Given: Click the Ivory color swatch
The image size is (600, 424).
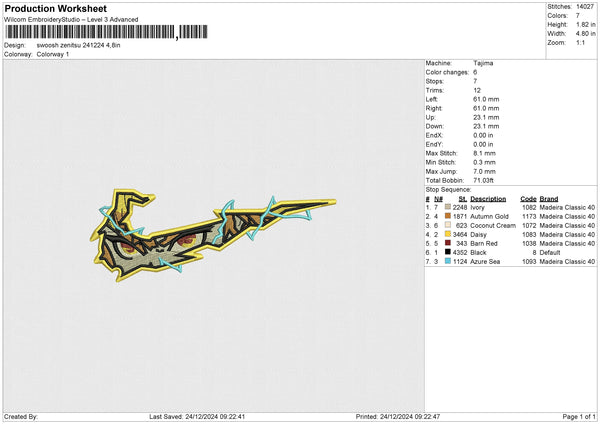Looking at the screenshot, I should [x=448, y=207].
